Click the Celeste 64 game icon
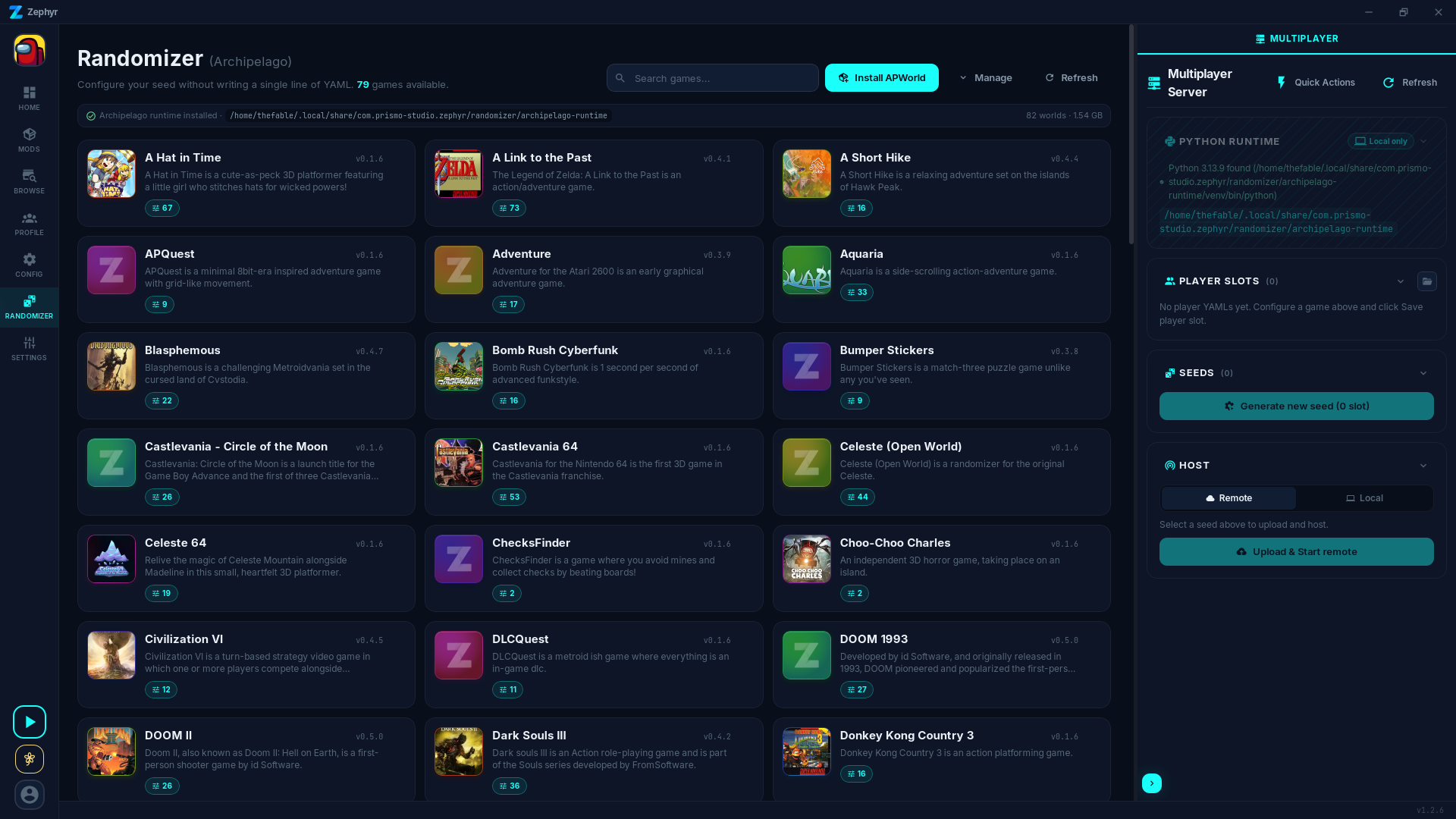Screen dimensions: 1456x819 click(x=111, y=559)
